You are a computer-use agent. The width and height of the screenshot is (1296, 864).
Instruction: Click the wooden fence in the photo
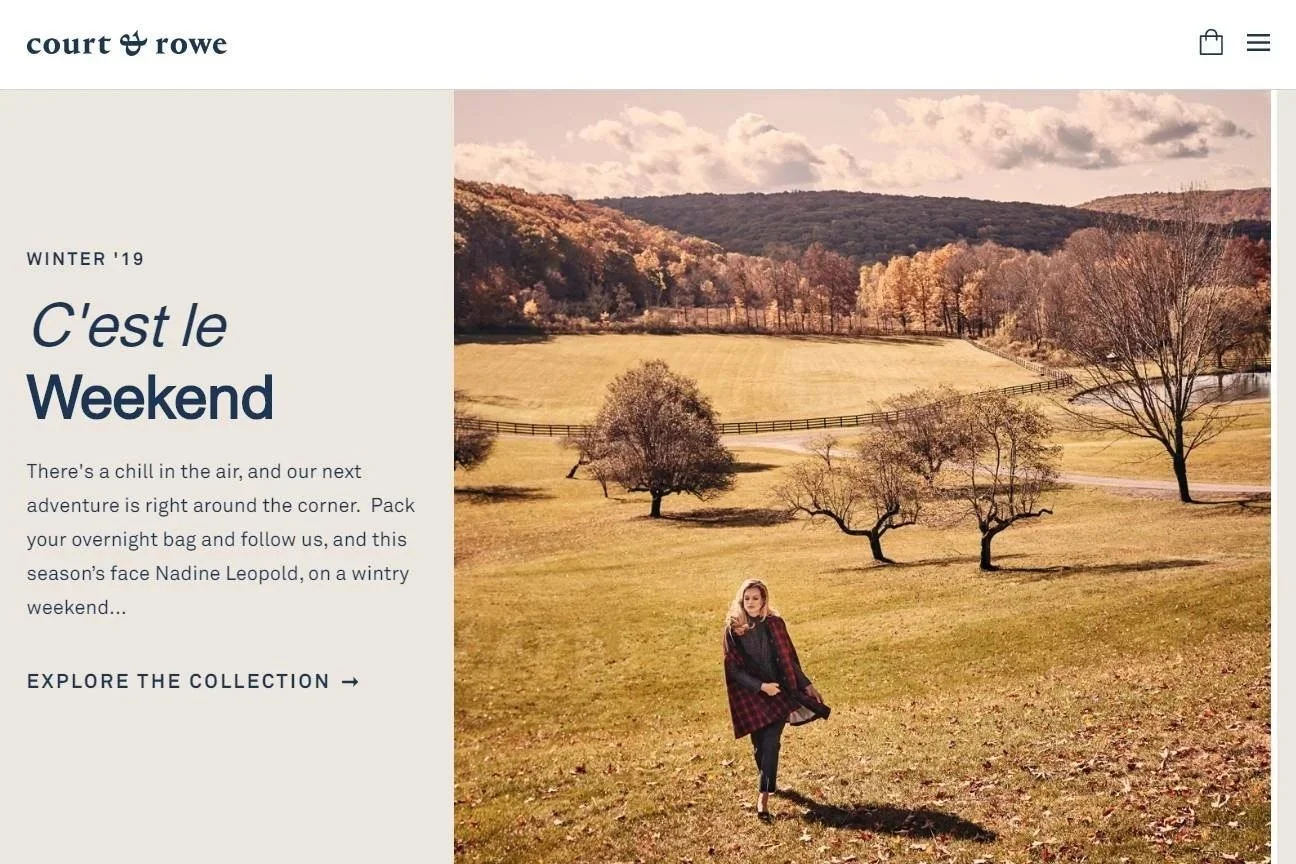pos(760,422)
